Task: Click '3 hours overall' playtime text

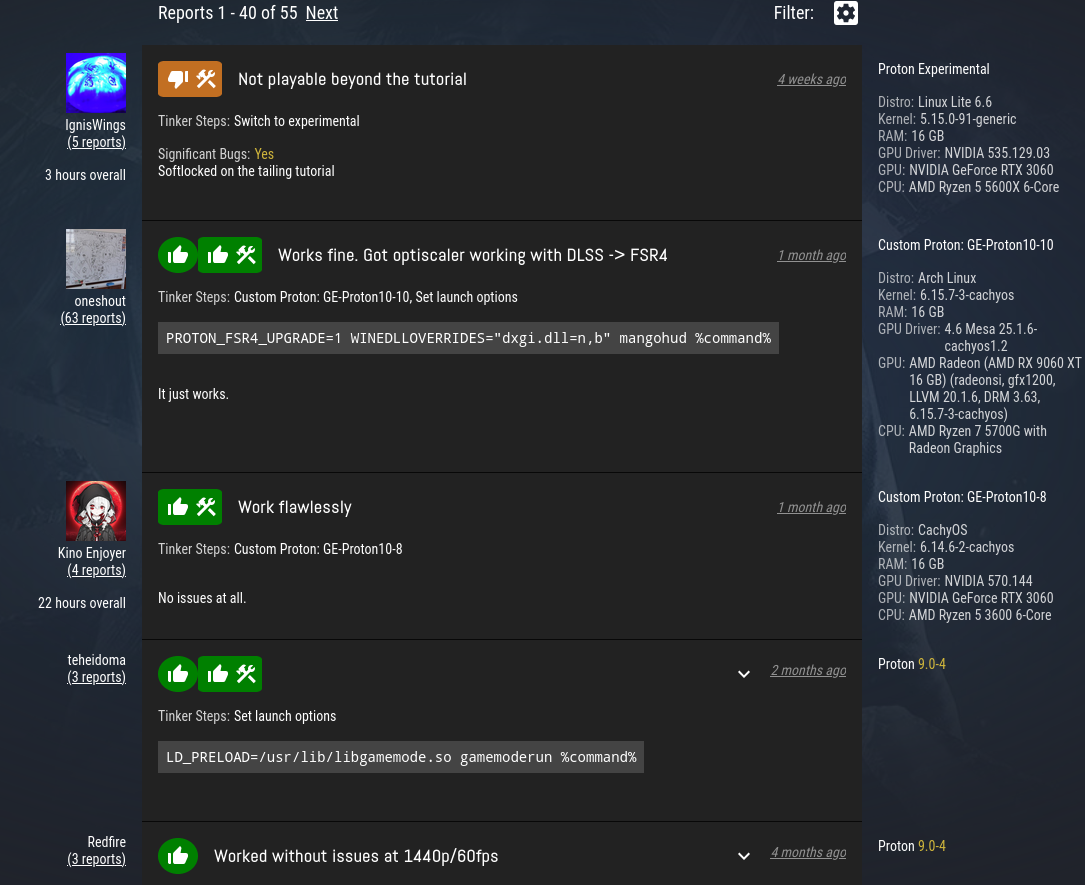Action: pyautogui.click(x=85, y=175)
